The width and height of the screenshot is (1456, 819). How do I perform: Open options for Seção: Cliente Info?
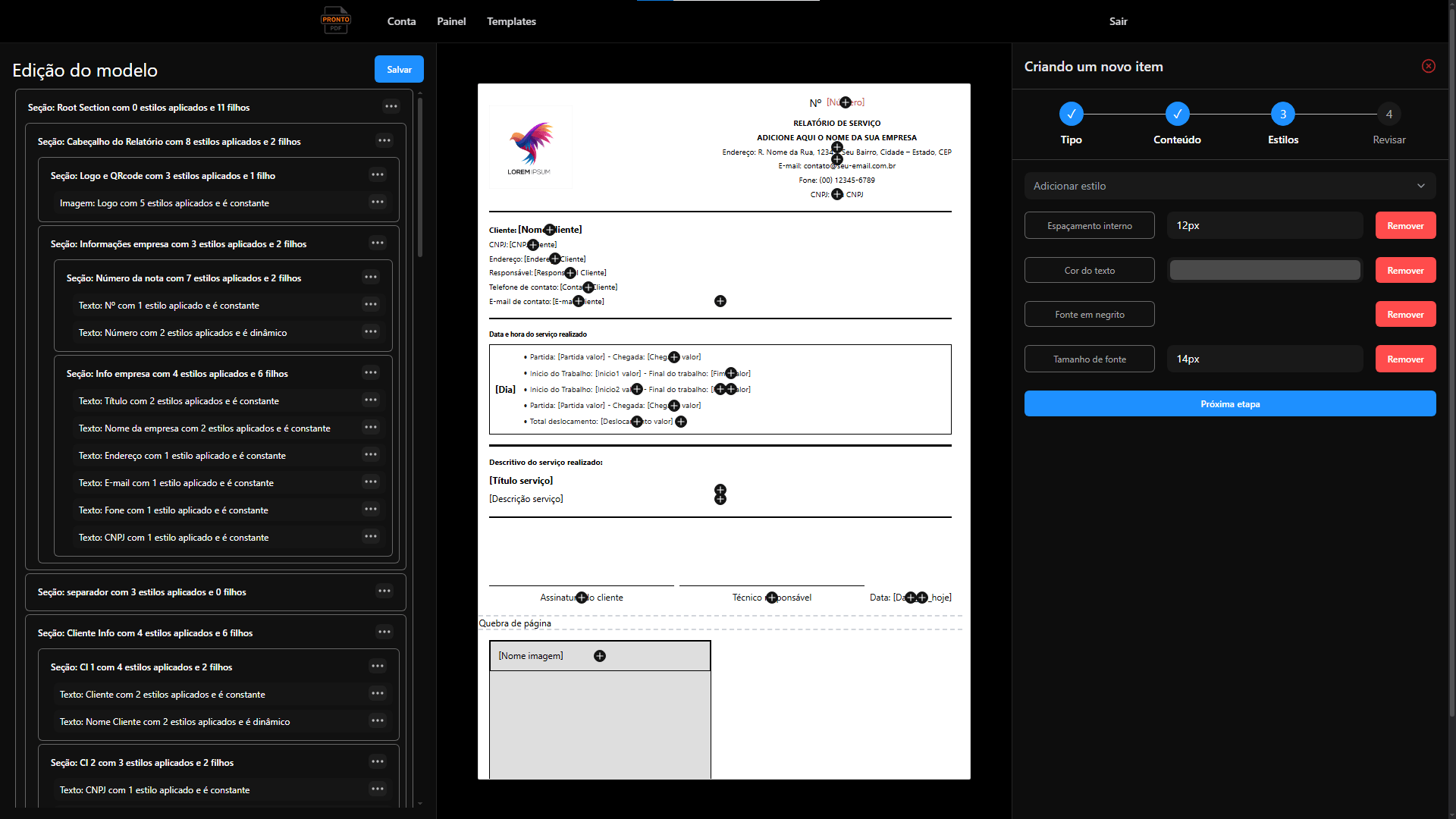tap(384, 632)
